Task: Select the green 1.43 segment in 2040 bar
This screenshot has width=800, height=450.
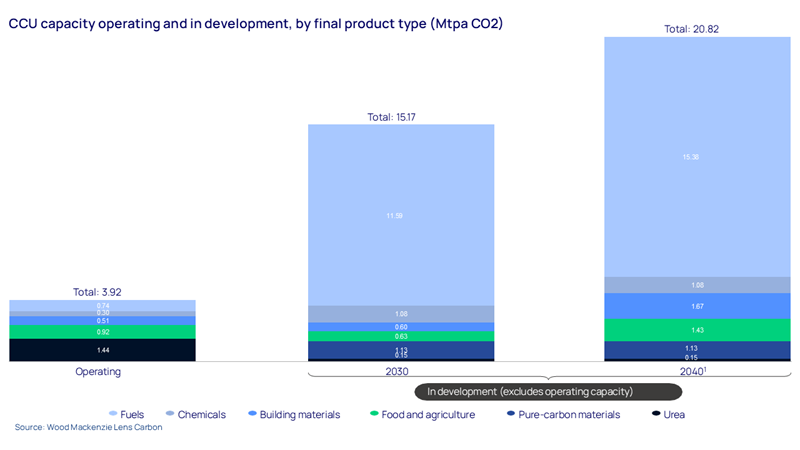Action: 697,329
